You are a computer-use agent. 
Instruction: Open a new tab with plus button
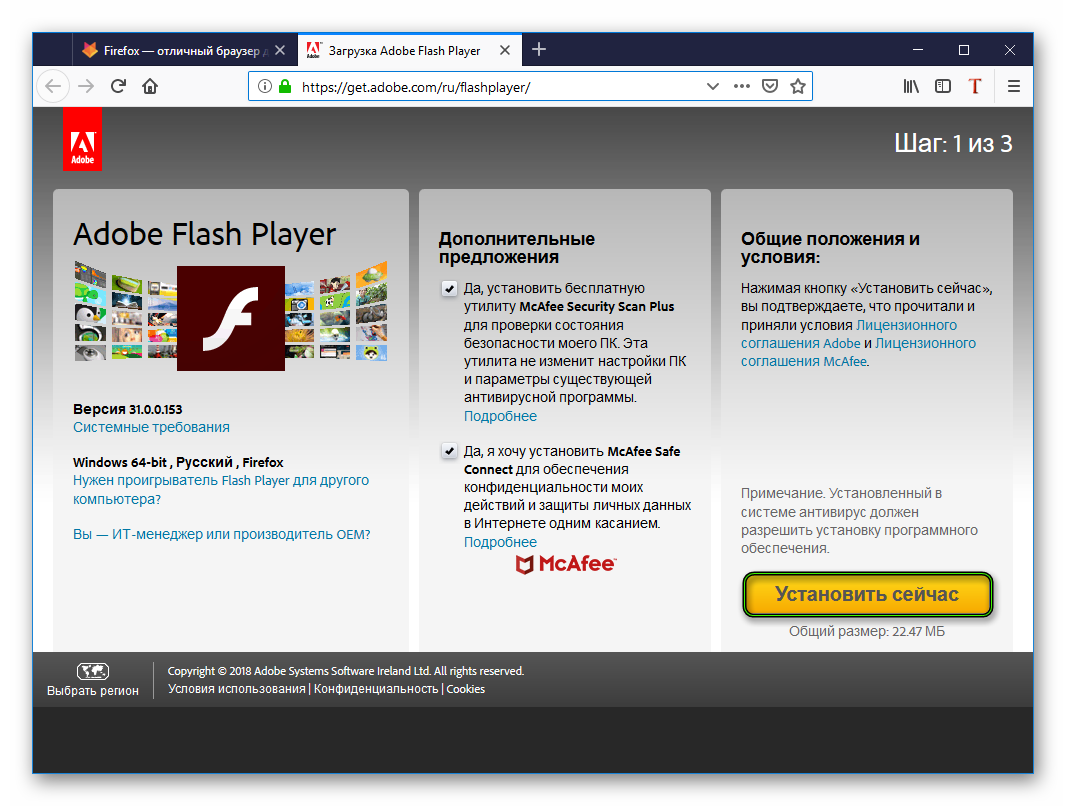click(x=539, y=50)
